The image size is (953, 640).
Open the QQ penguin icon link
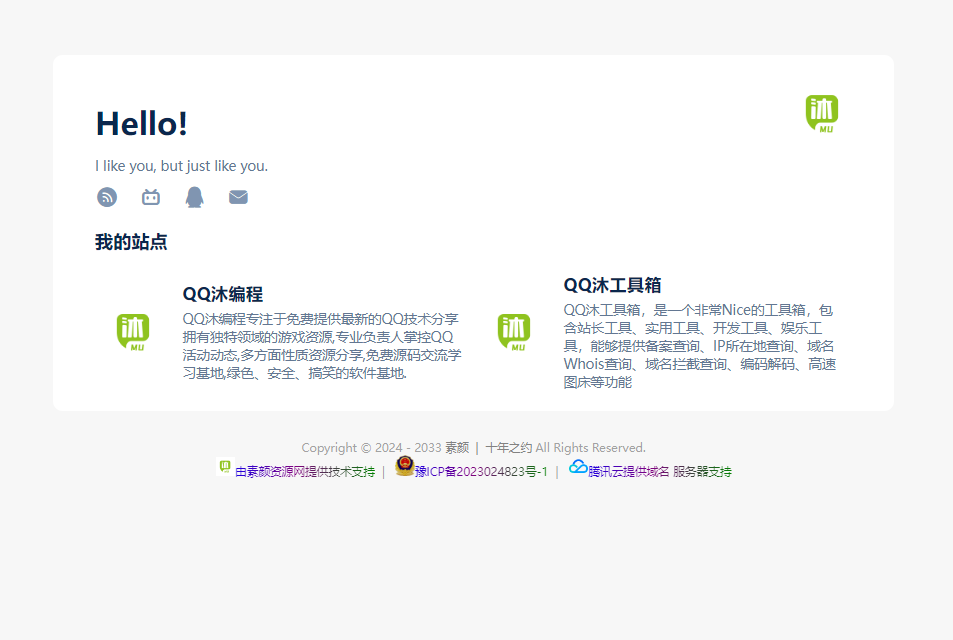pos(194,197)
